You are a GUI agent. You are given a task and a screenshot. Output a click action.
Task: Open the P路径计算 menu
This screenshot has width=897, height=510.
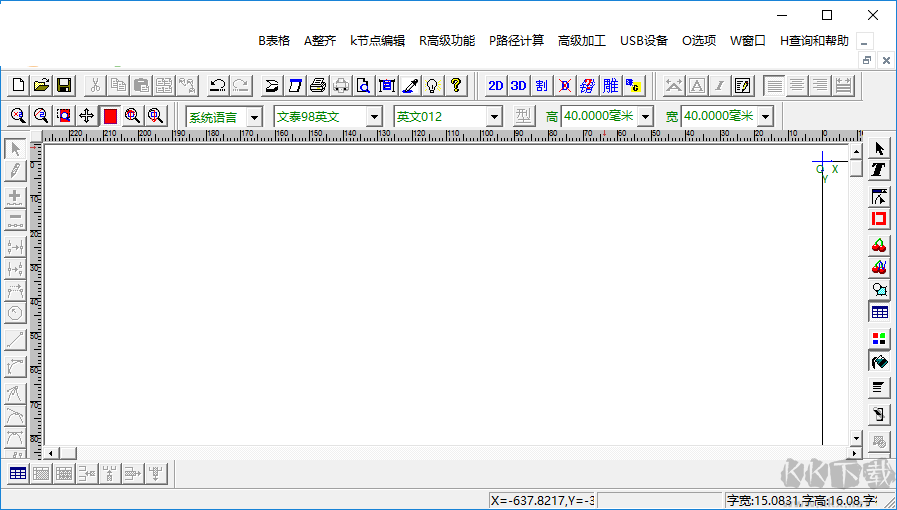516,41
